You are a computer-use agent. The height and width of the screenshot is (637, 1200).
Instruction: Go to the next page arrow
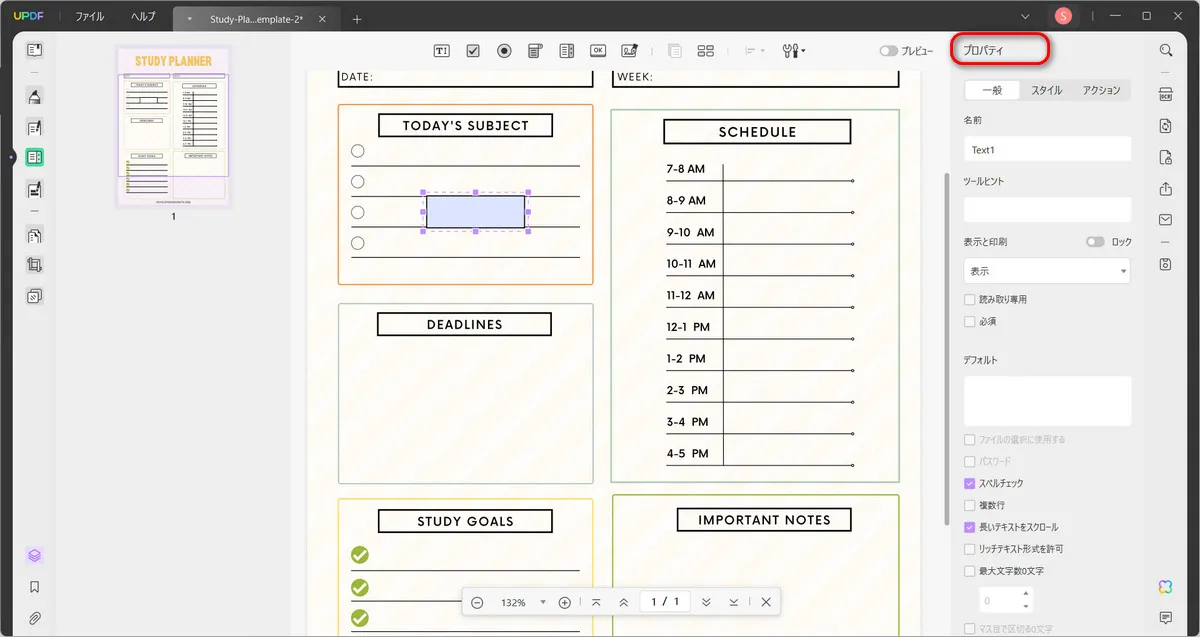[706, 602]
